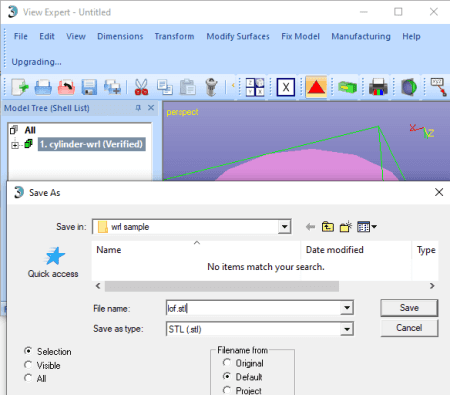This screenshot has height=395, width=450.
Task: Click the All shells icon in tree
Action: click(14, 130)
